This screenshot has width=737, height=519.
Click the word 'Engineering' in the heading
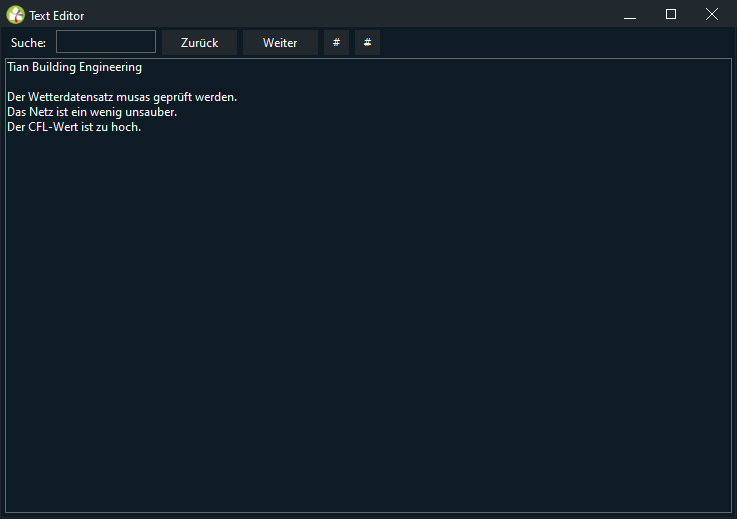[109, 68]
